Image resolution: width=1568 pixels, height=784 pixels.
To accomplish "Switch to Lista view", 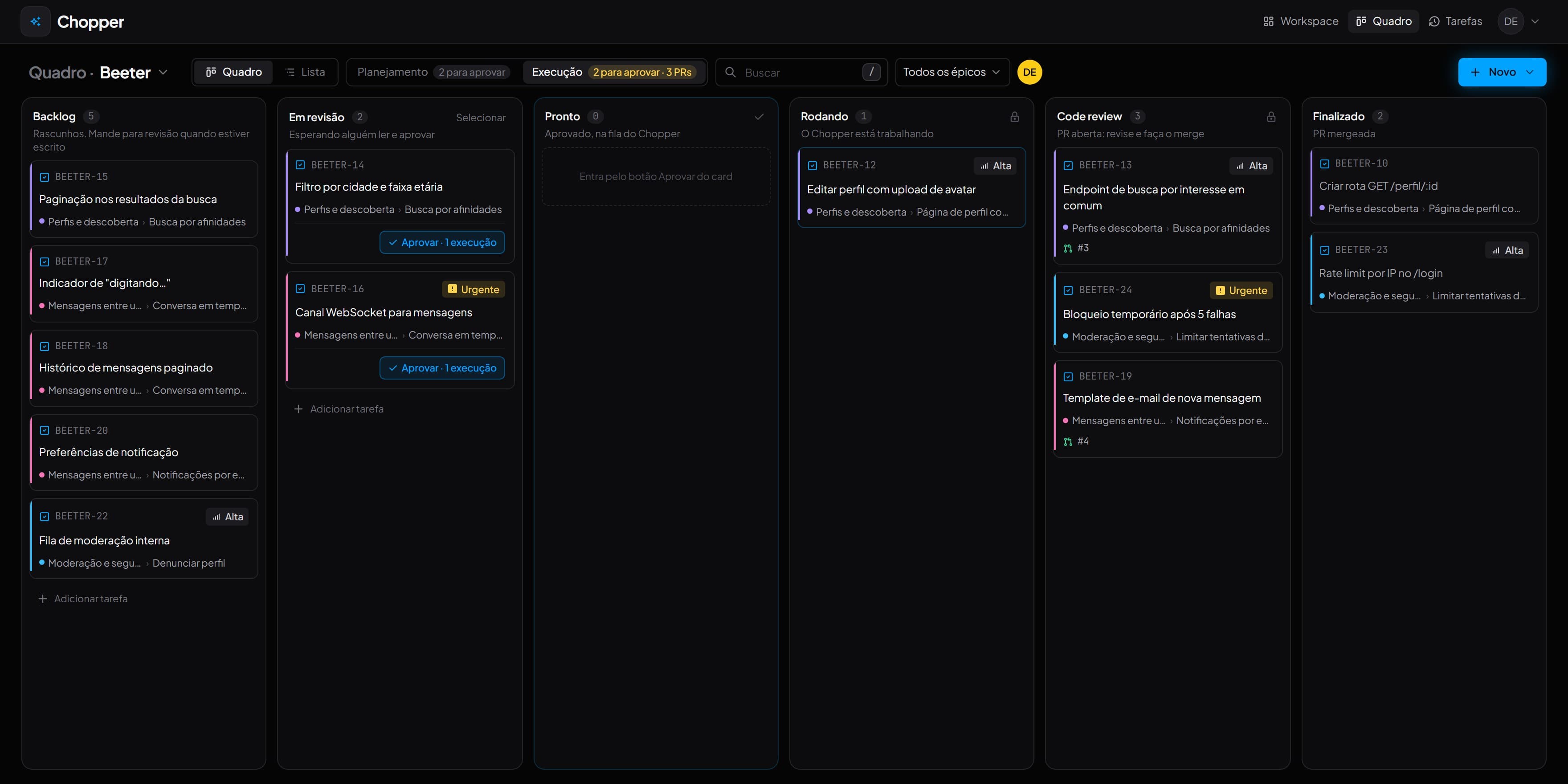I will tap(305, 72).
